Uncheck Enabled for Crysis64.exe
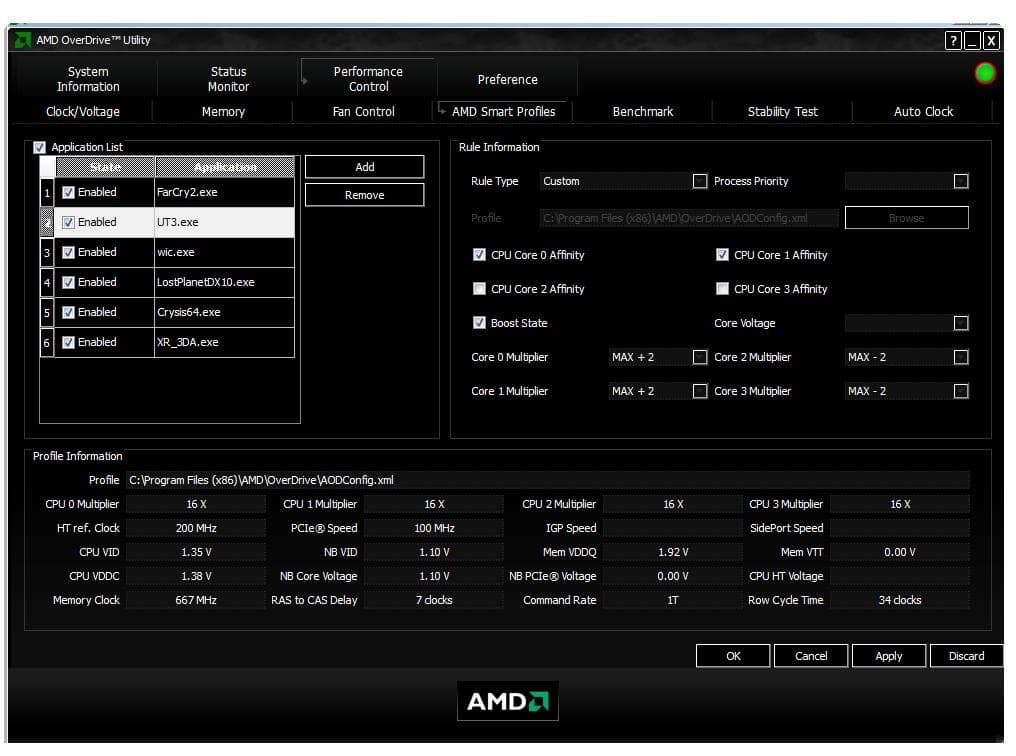1016x756 pixels. tap(68, 312)
